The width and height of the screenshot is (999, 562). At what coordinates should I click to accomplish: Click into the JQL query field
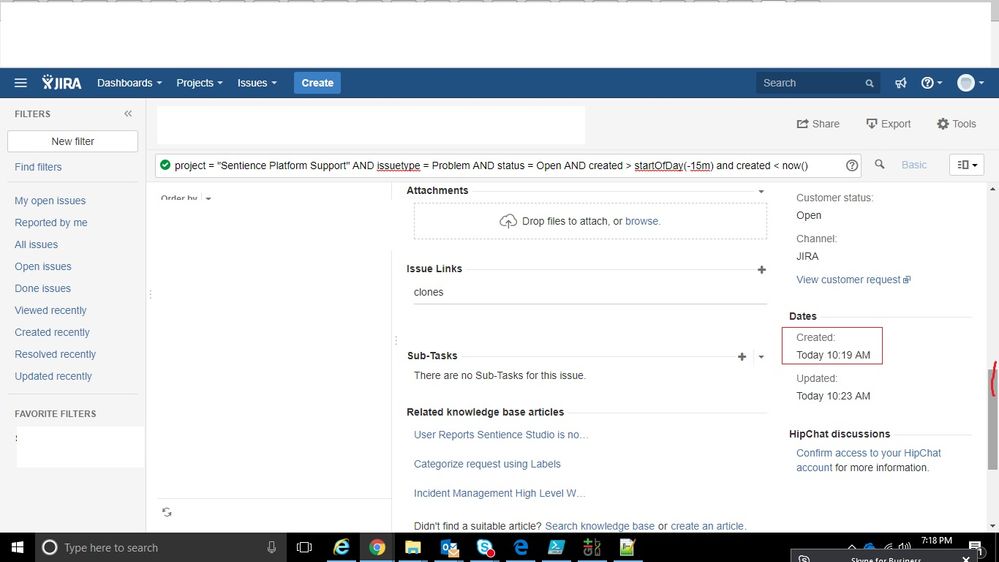click(x=507, y=166)
